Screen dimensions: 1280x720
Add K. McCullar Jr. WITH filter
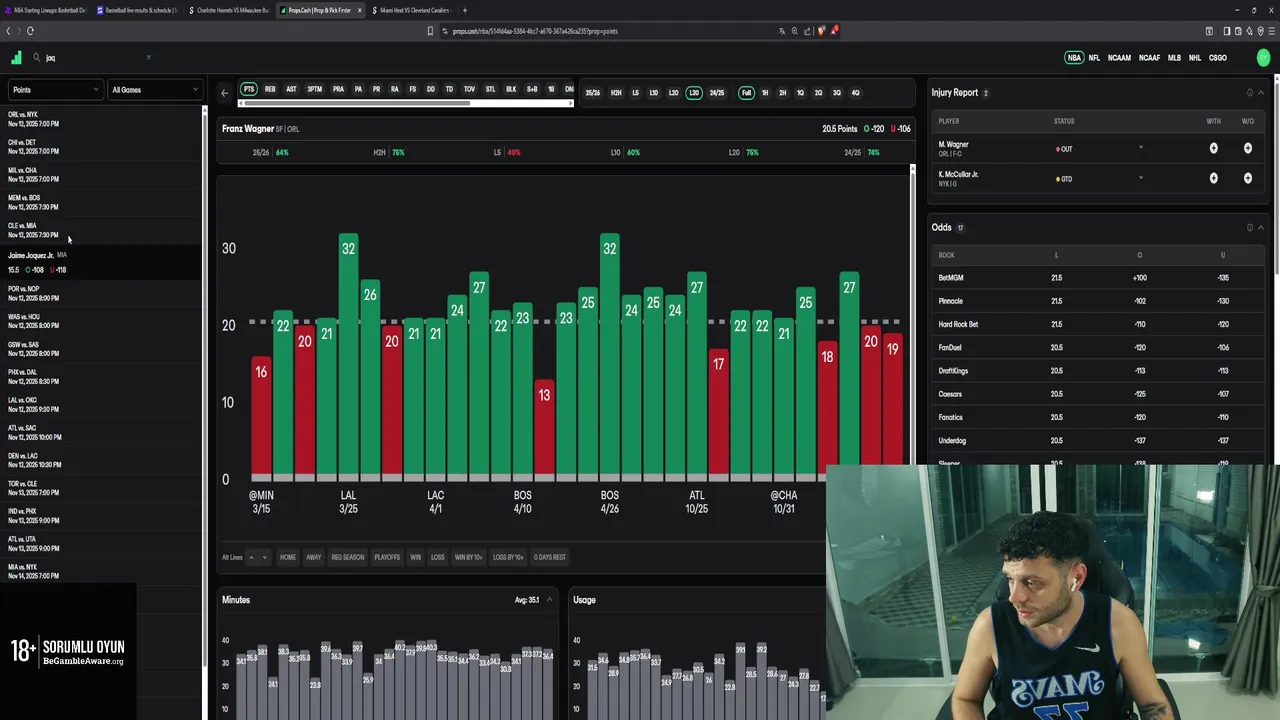click(x=1213, y=178)
